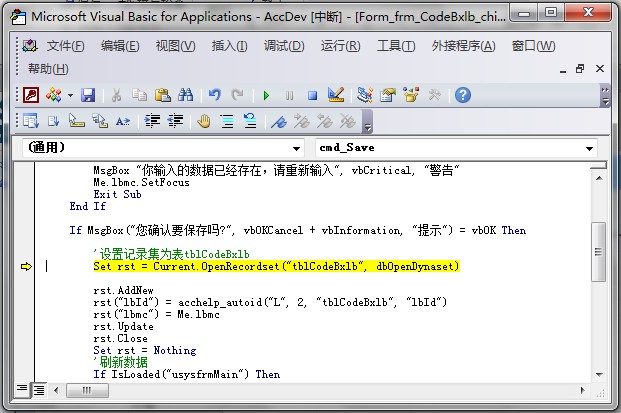The width and height of the screenshot is (621, 413).
Task: Open Visual Basic Help question mark
Action: click(x=463, y=95)
